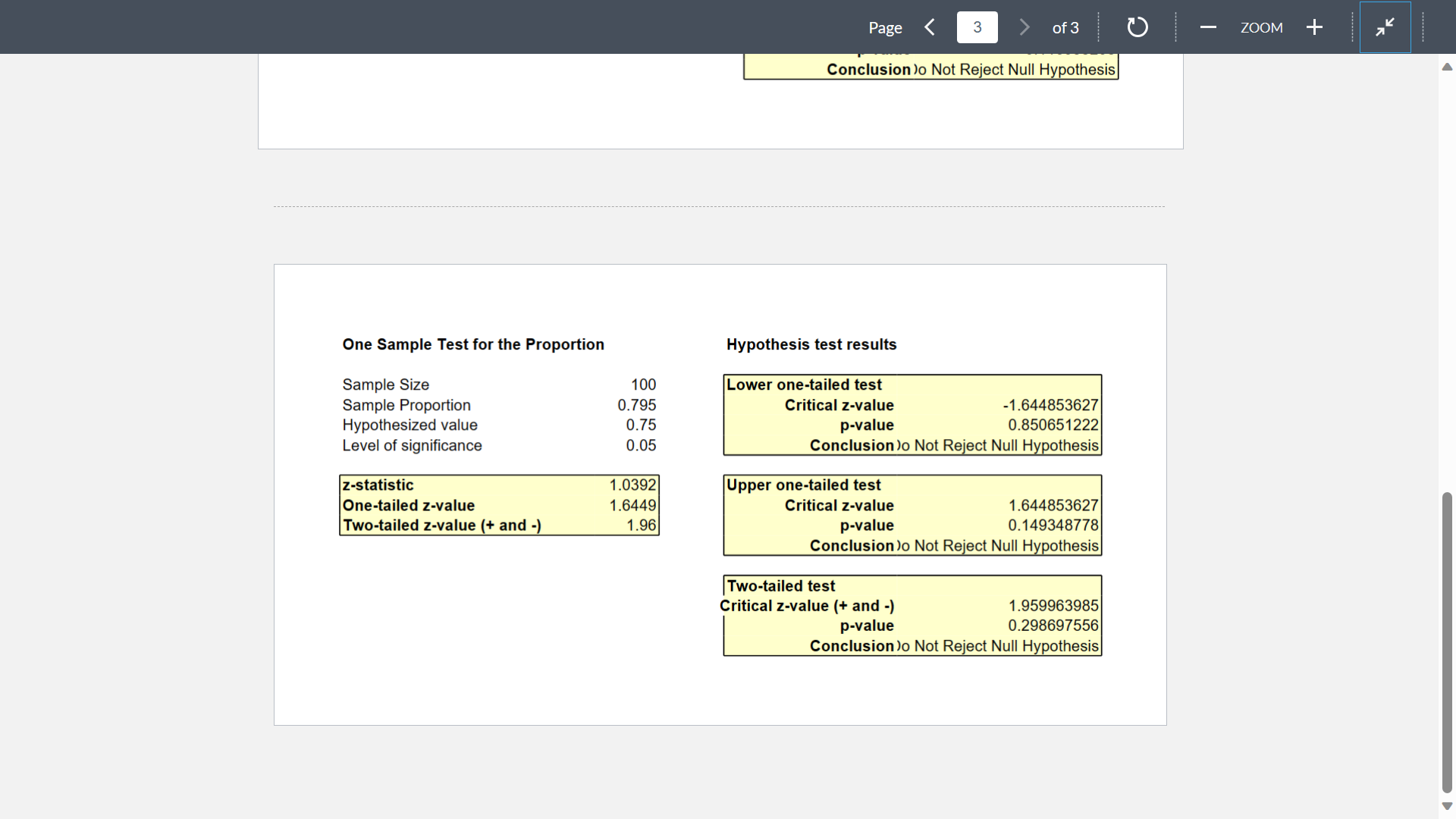Go to the next page
This screenshot has height=819, width=1456.
(x=1025, y=27)
